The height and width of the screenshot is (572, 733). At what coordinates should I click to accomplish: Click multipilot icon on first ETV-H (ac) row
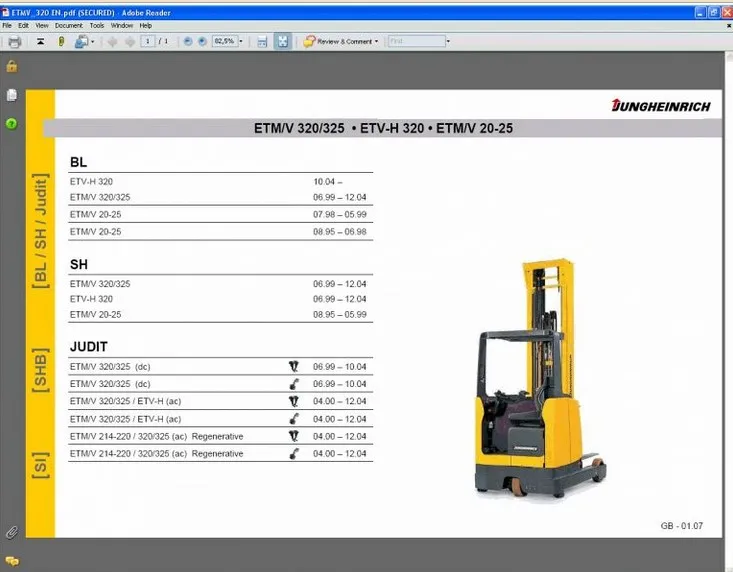pos(294,401)
